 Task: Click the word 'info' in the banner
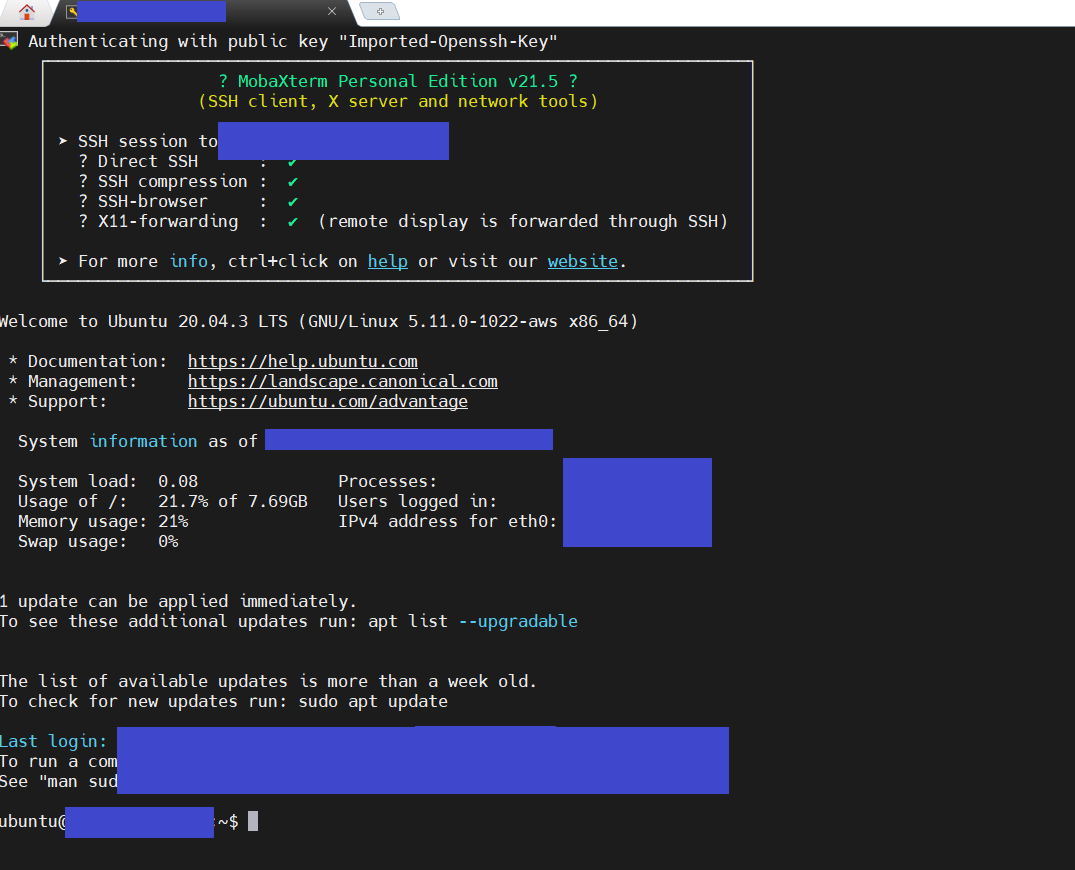click(x=189, y=261)
